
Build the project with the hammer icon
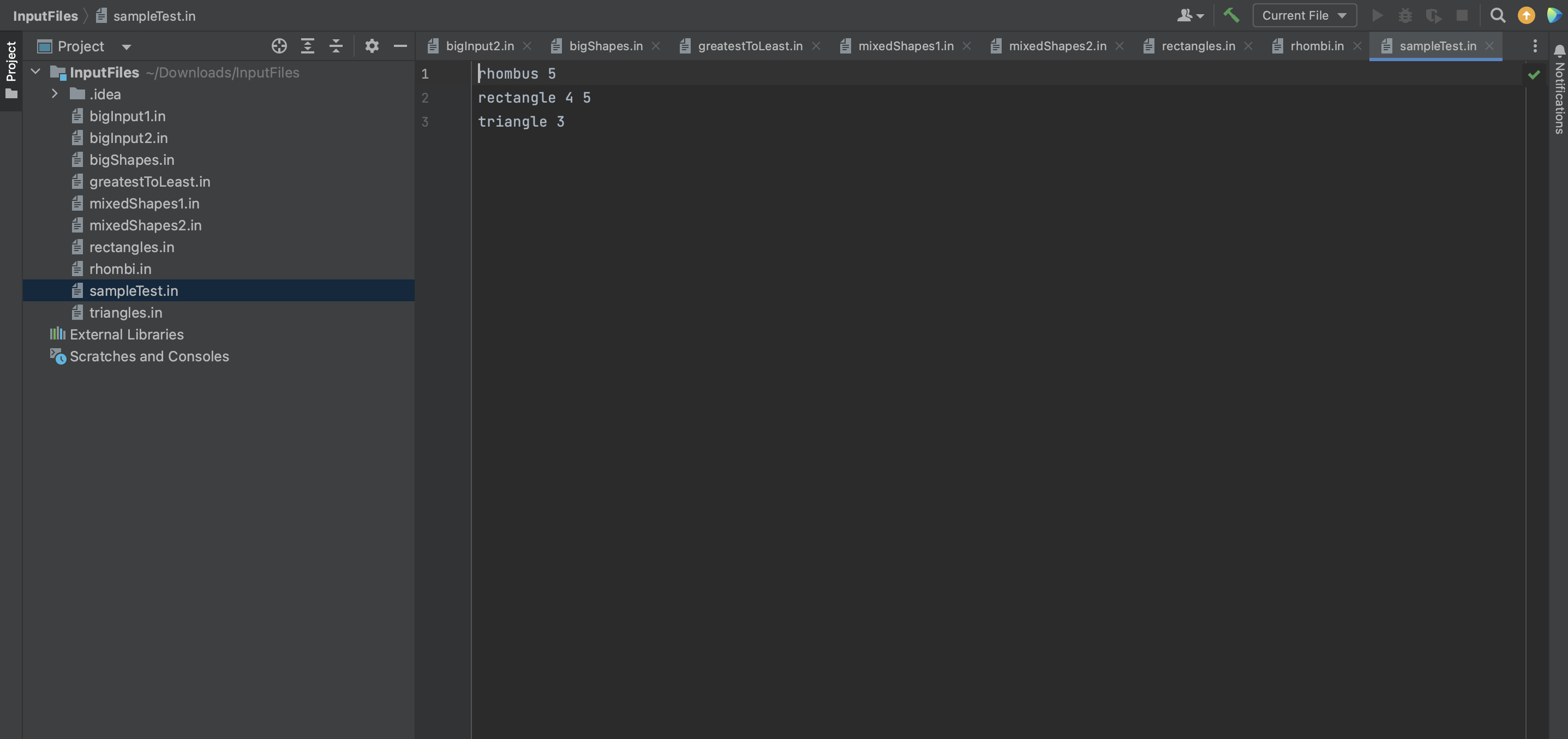coord(1231,15)
